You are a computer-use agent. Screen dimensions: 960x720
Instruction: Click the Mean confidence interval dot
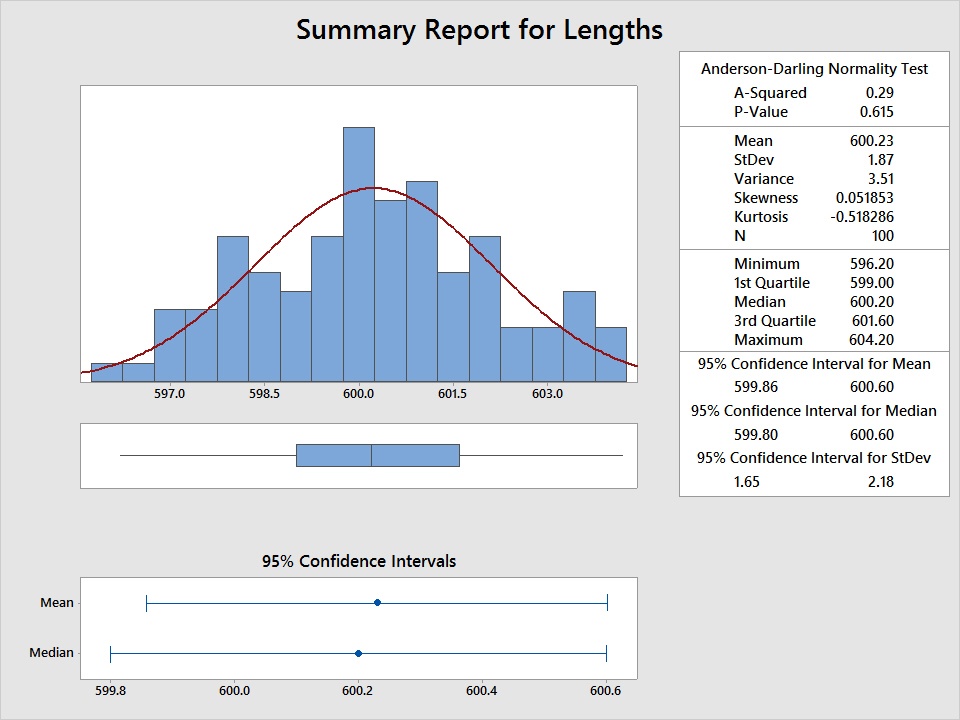[377, 602]
